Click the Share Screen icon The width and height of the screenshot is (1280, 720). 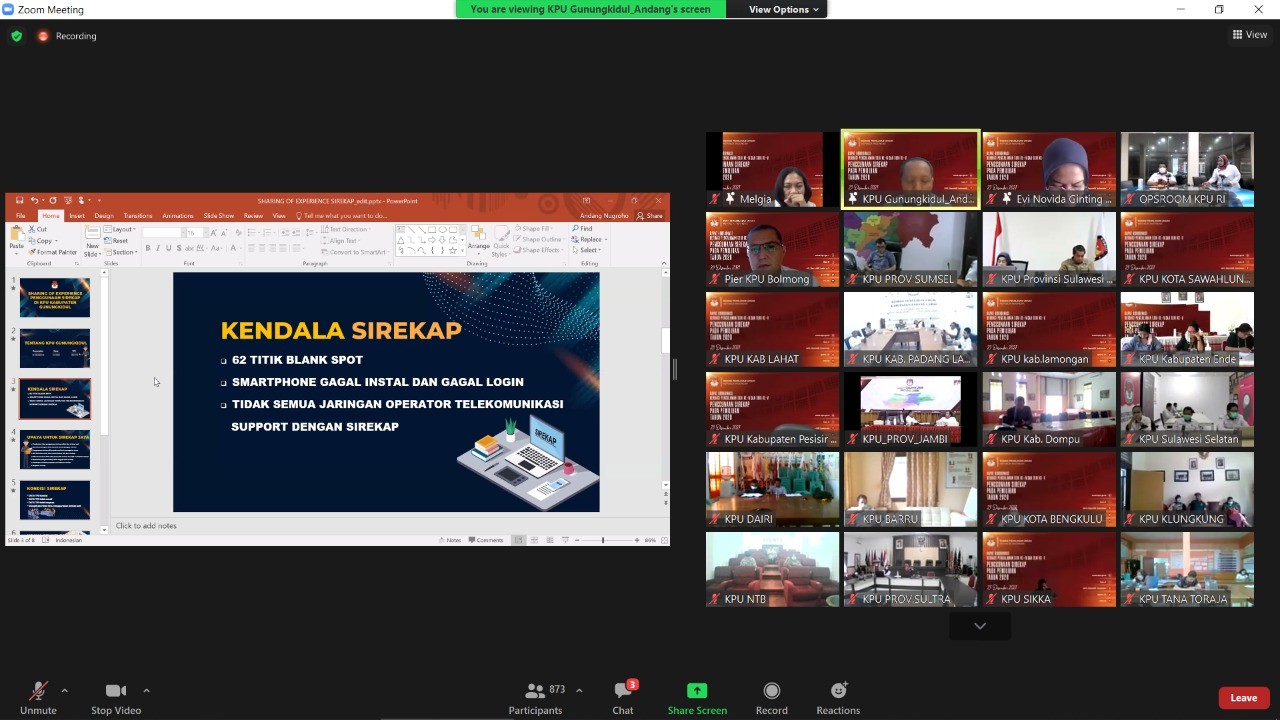click(697, 691)
